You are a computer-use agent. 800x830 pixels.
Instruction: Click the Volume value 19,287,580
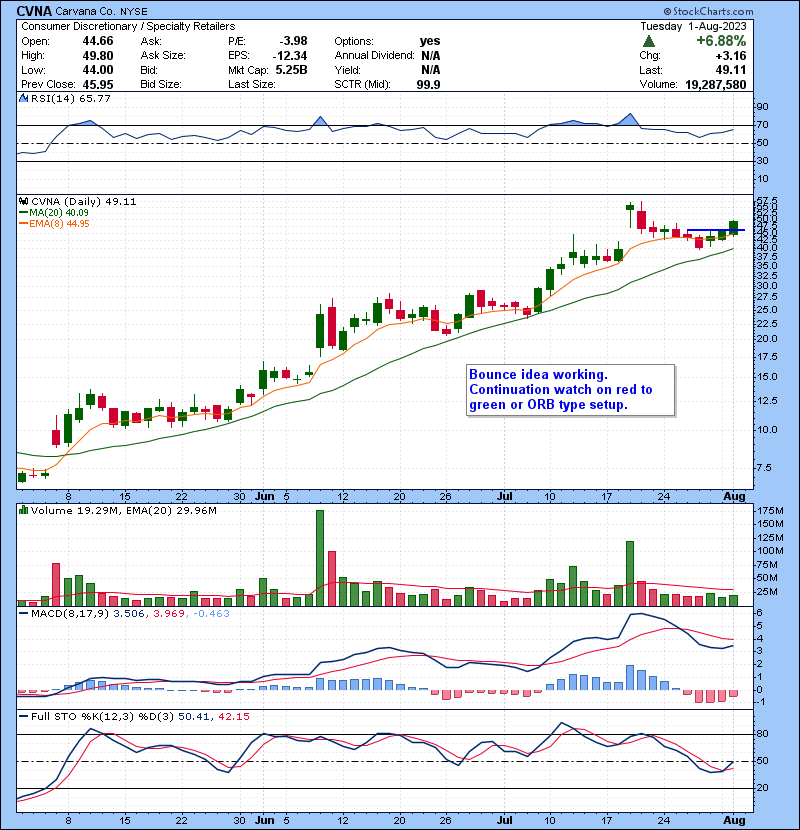coord(716,84)
